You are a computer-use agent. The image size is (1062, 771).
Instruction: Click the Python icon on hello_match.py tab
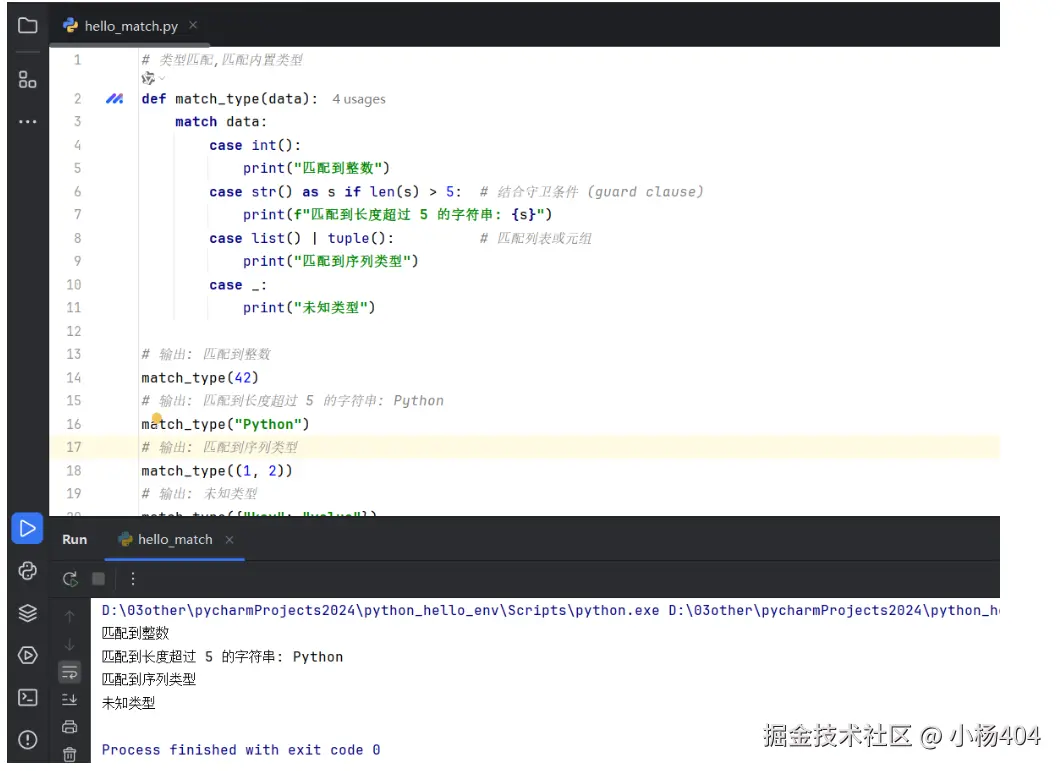coord(70,26)
